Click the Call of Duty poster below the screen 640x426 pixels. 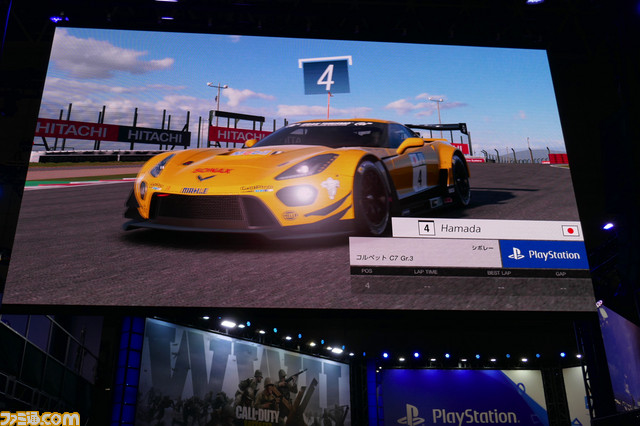click(244, 374)
